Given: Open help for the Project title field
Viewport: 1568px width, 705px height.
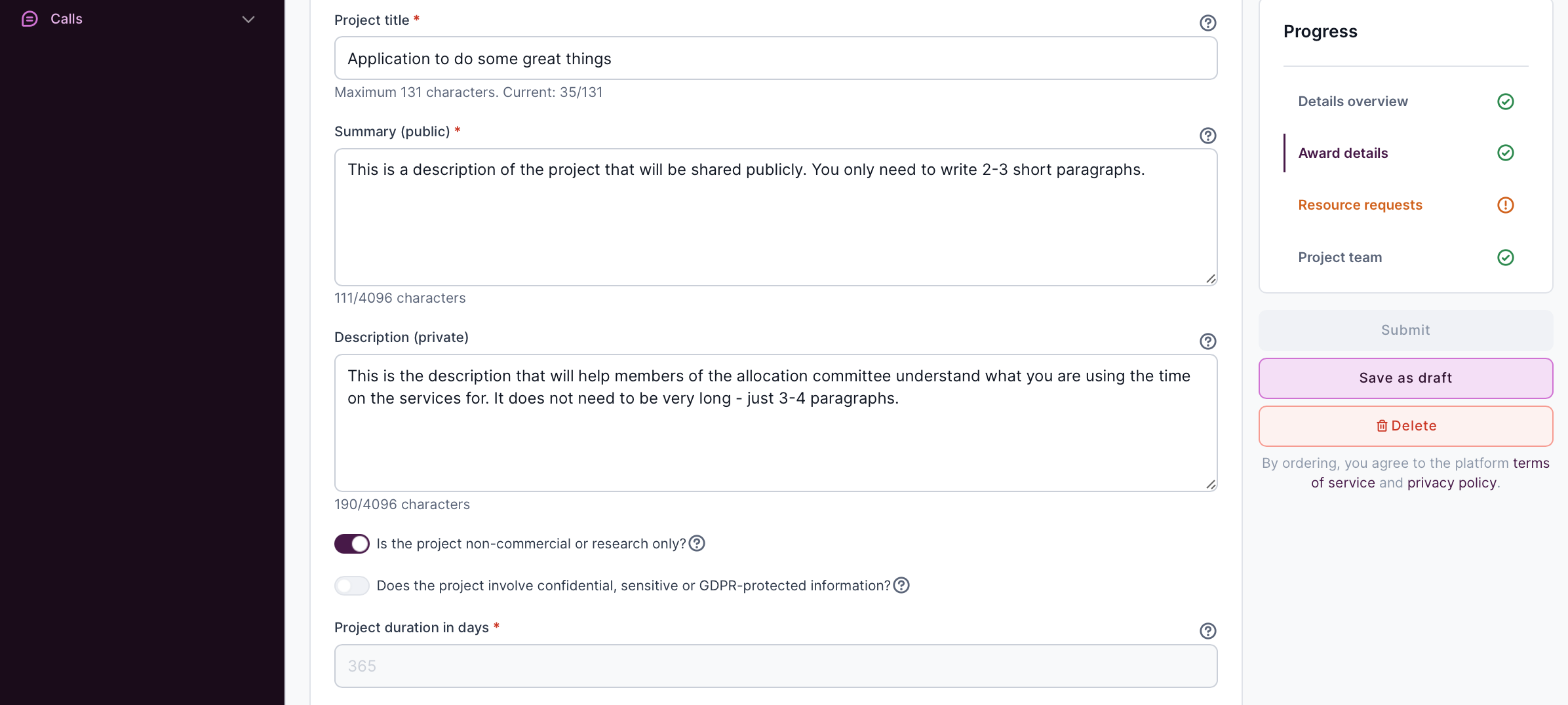Looking at the screenshot, I should [x=1208, y=23].
